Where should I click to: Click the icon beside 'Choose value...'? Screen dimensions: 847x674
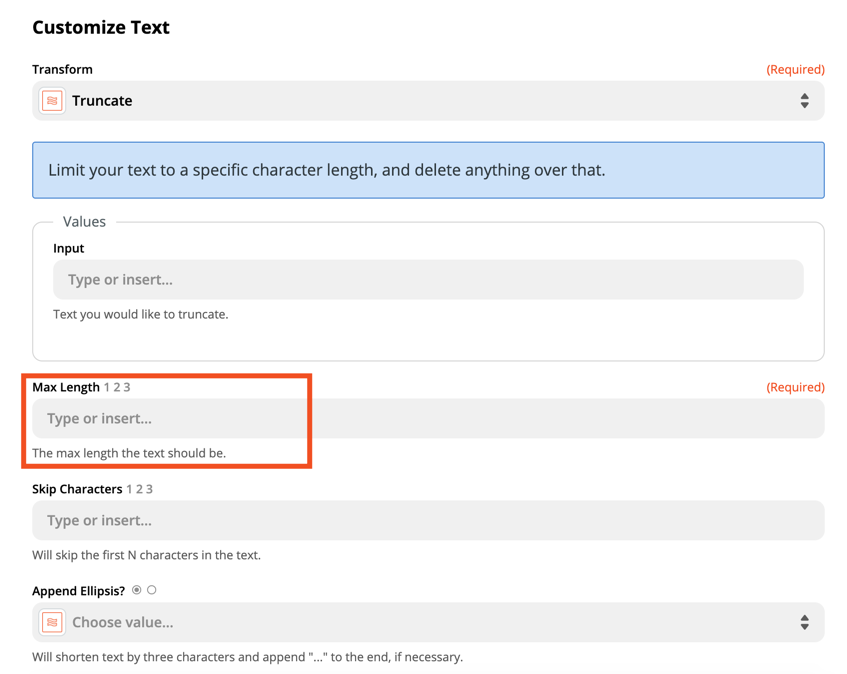click(x=52, y=622)
